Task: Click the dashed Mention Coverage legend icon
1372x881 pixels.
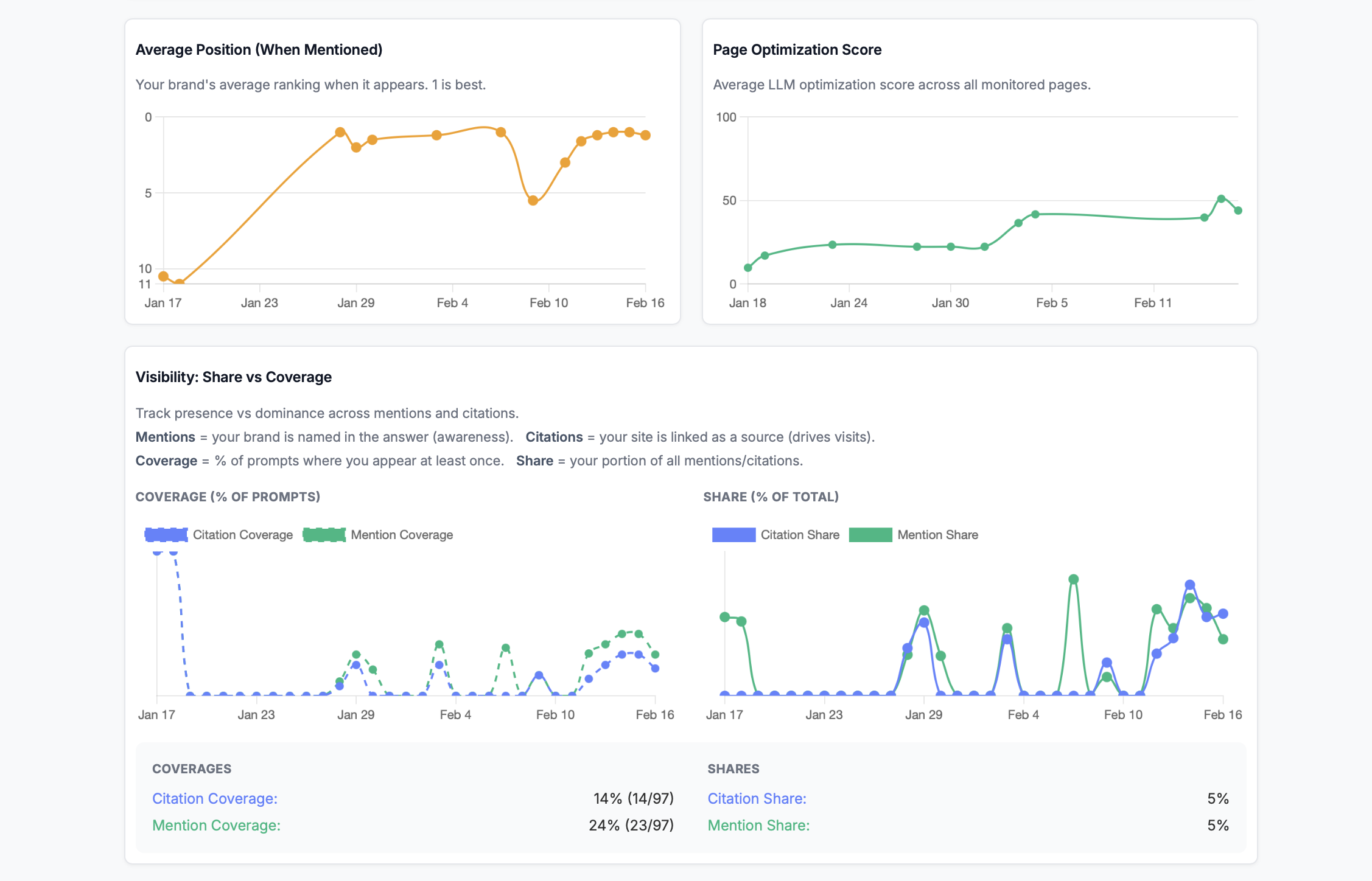Action: (324, 535)
